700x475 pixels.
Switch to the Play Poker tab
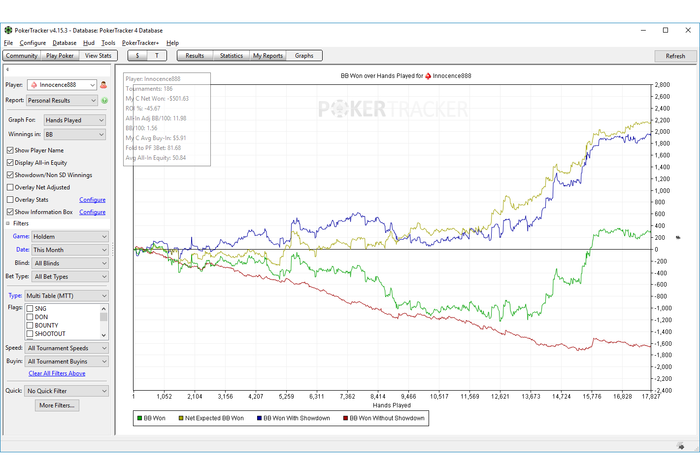coord(60,56)
